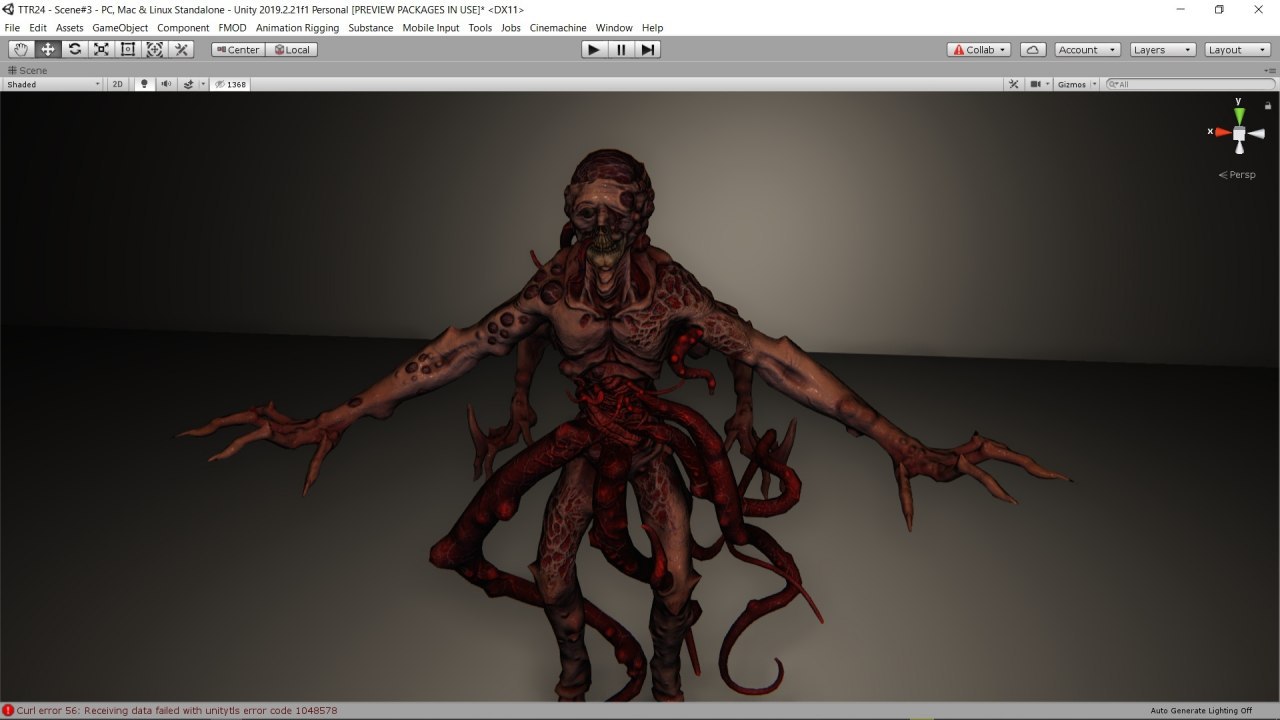
Task: Toggle 2D scene view
Action: [117, 84]
